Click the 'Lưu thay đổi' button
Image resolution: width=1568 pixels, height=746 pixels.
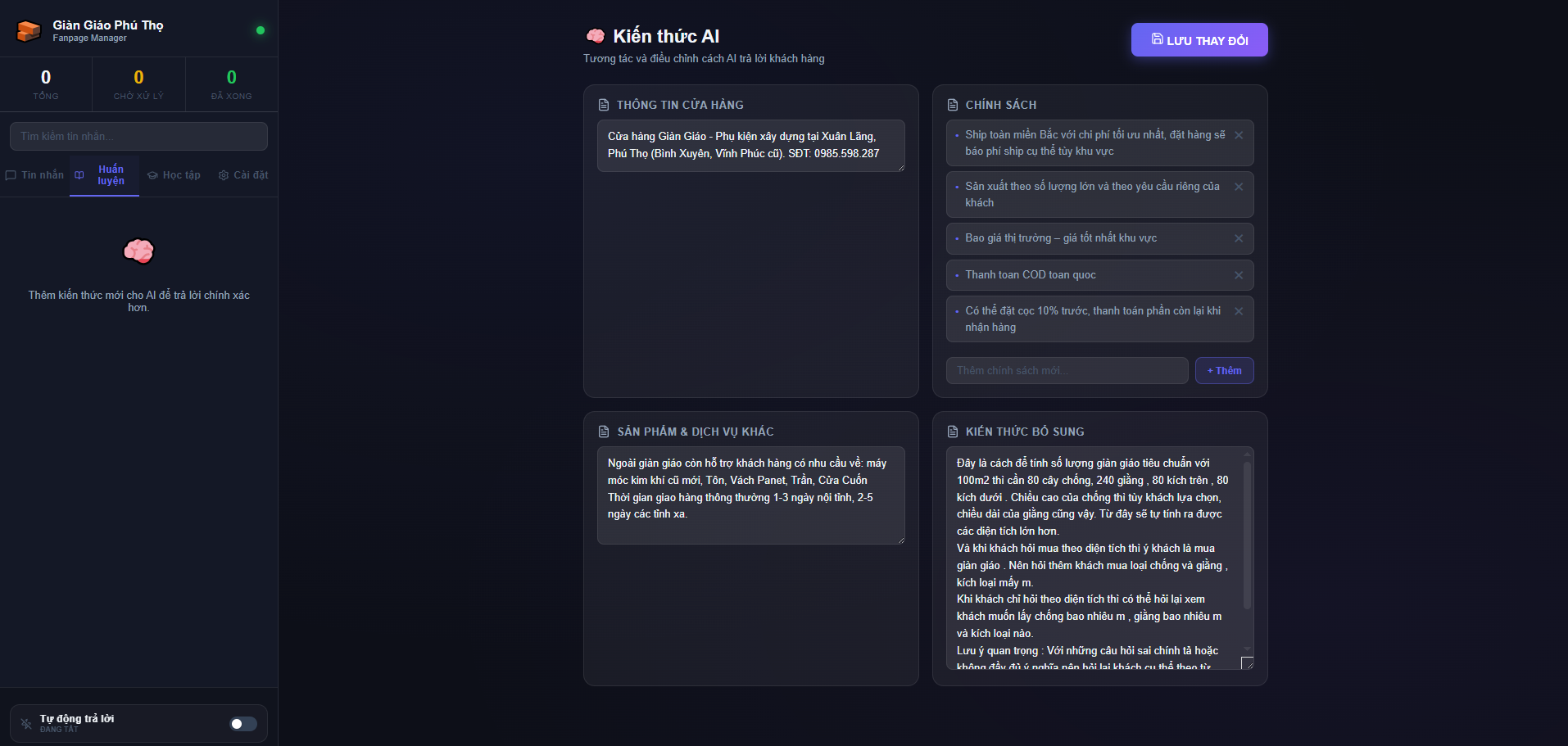point(1199,40)
